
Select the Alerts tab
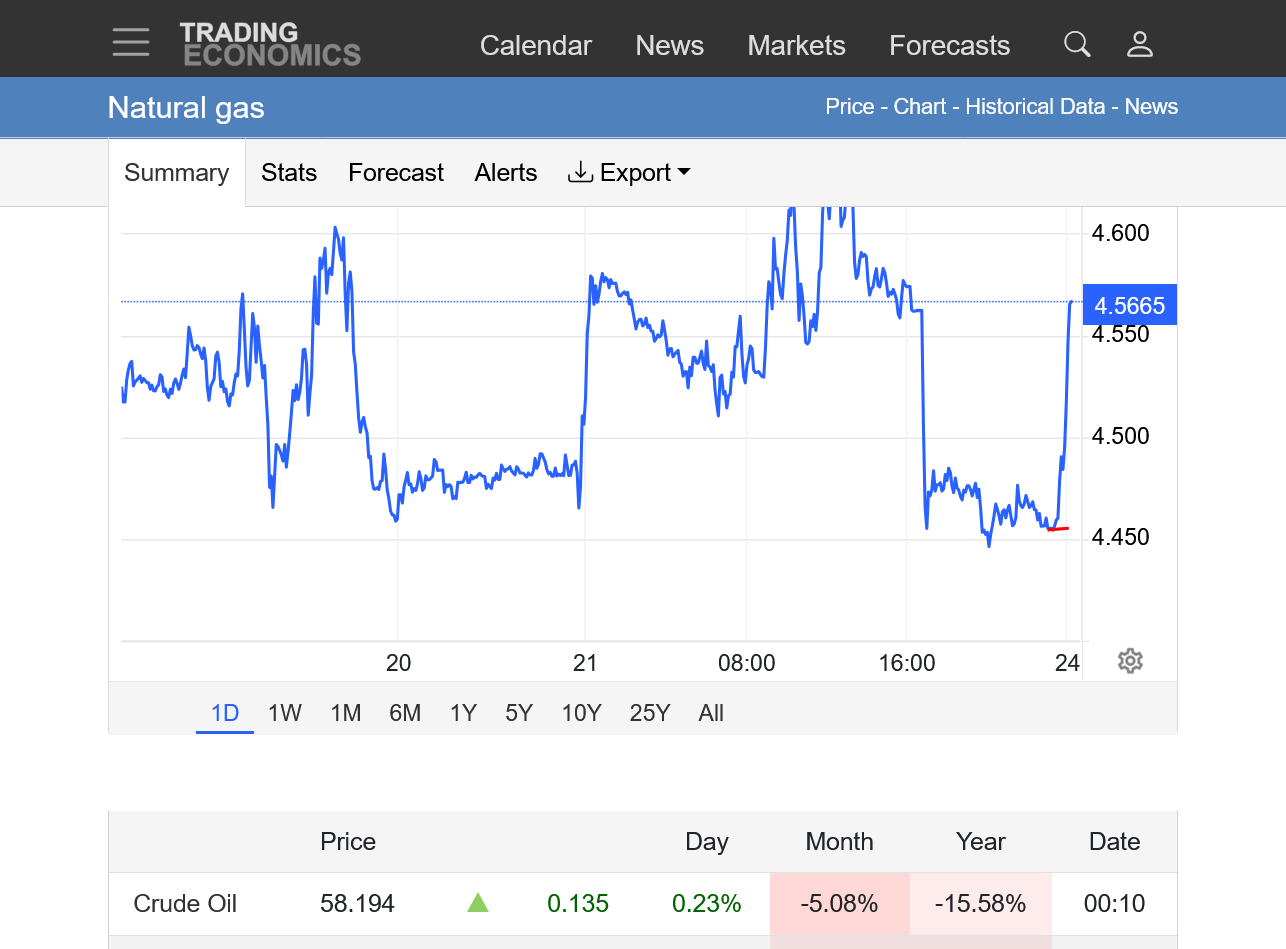click(x=505, y=173)
